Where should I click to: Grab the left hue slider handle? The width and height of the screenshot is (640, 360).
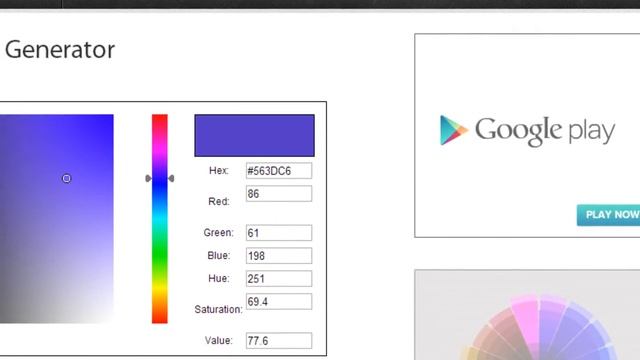point(148,178)
